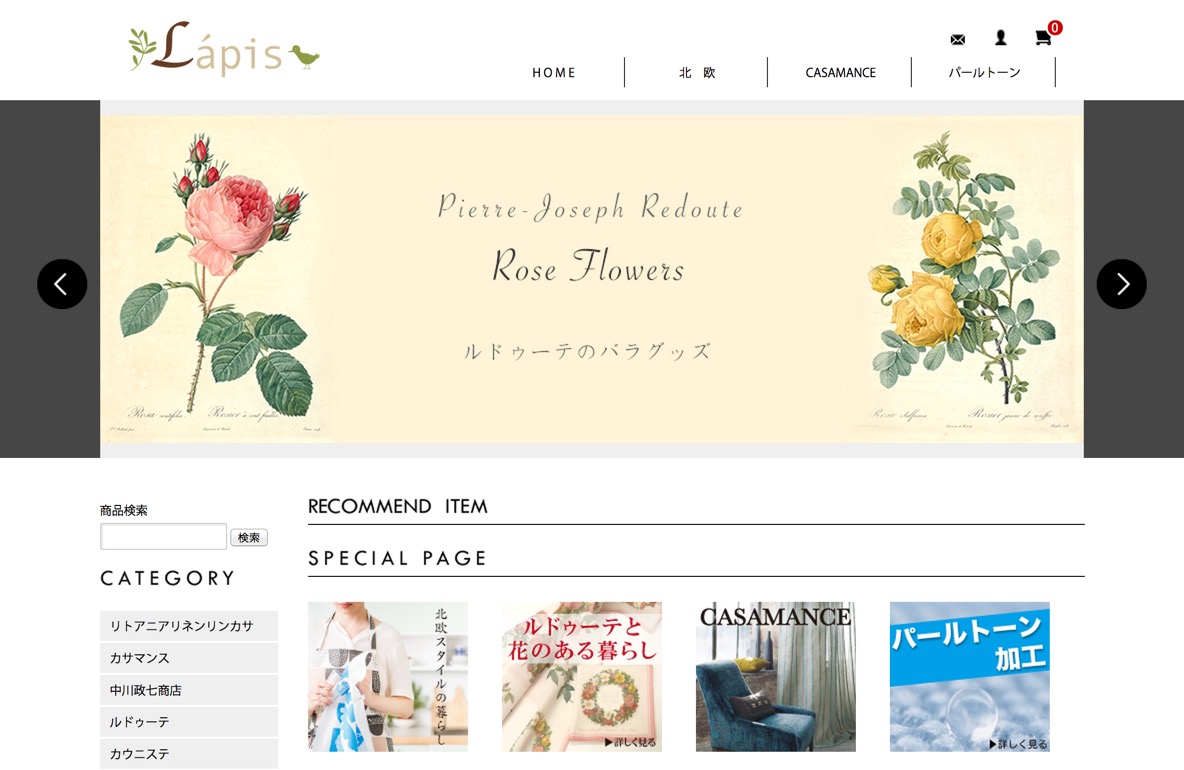Go to HOME in navigation menu
The width and height of the screenshot is (1184, 770).
tap(553, 72)
